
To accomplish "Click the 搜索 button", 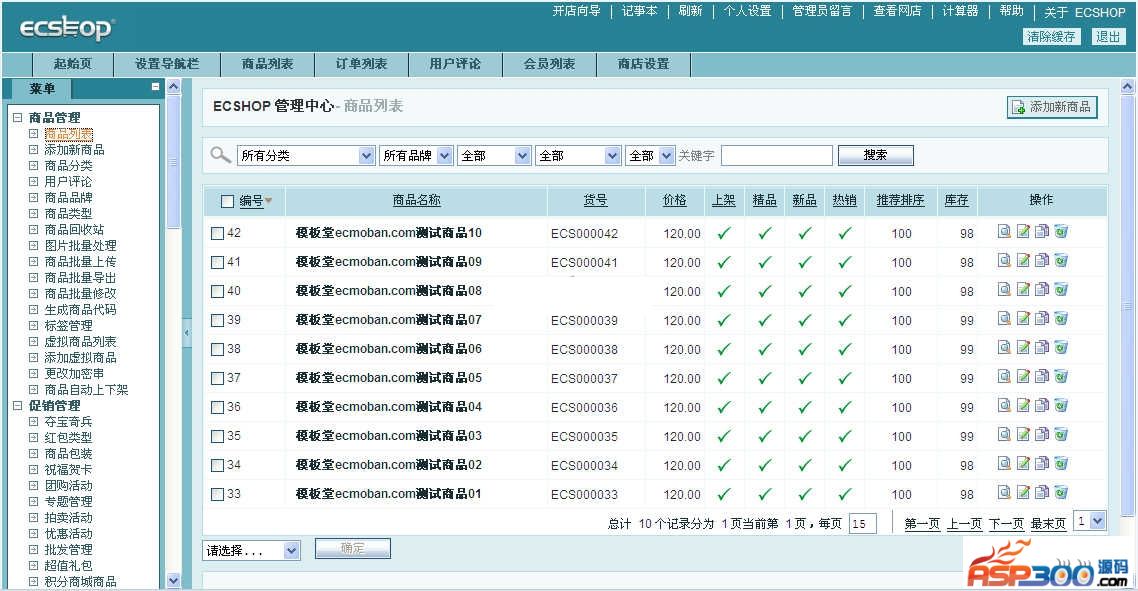I will [875, 156].
